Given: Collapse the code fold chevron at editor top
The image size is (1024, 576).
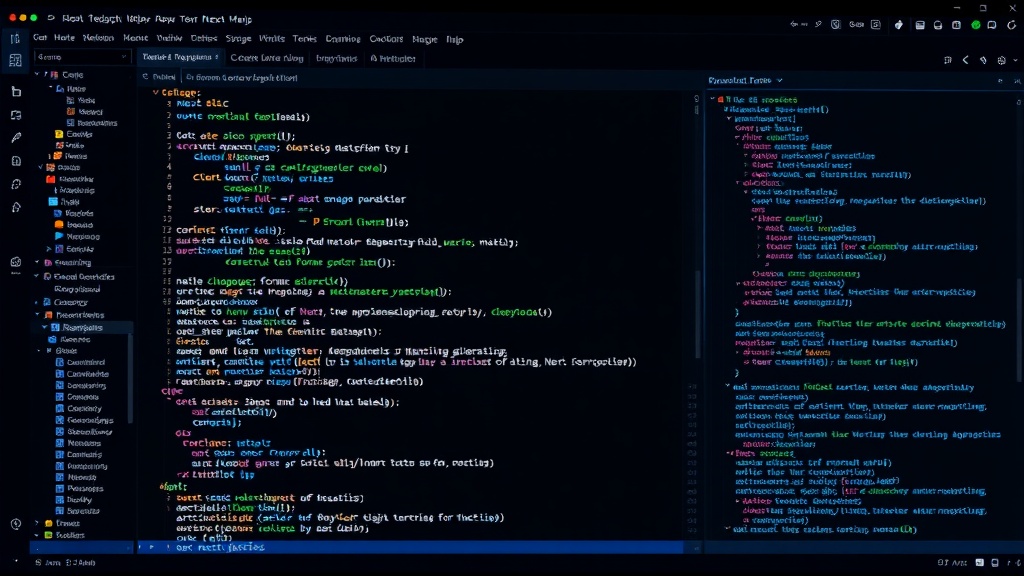Looking at the screenshot, I should 155,93.
